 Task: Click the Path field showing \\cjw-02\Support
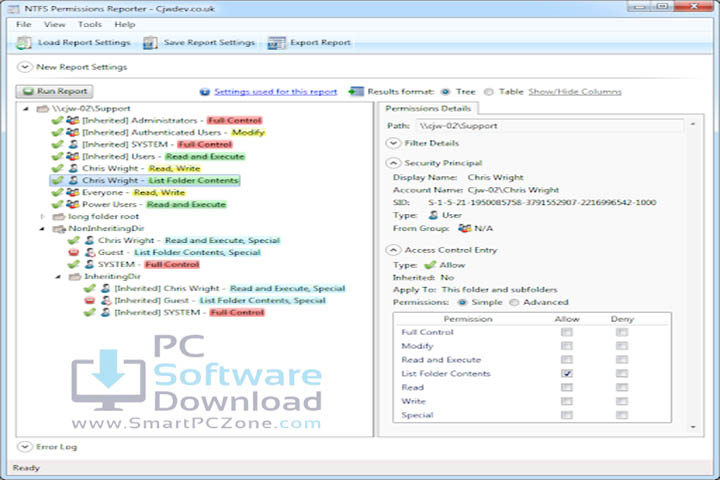(x=549, y=126)
